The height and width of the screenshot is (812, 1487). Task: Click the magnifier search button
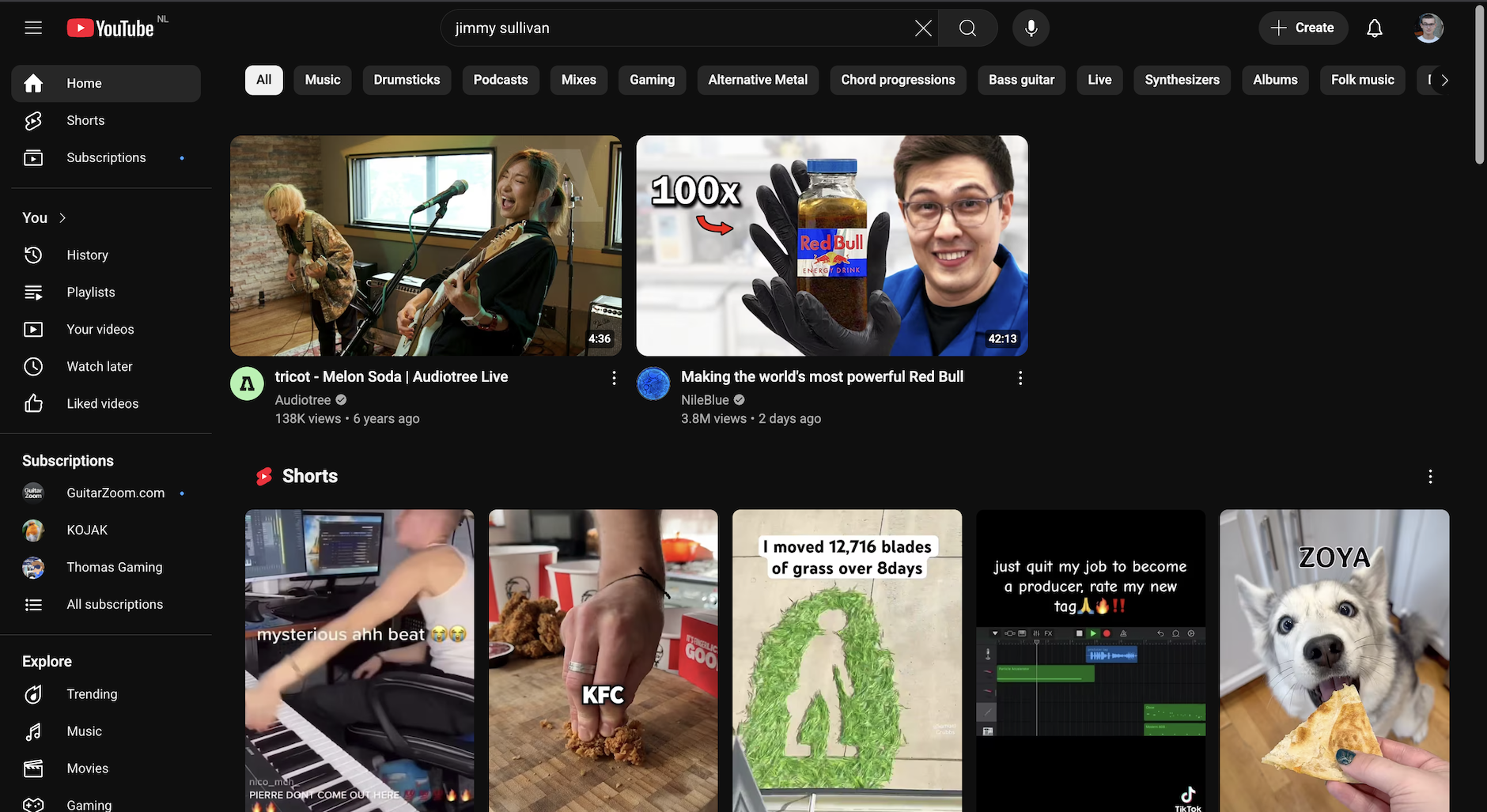click(x=967, y=28)
